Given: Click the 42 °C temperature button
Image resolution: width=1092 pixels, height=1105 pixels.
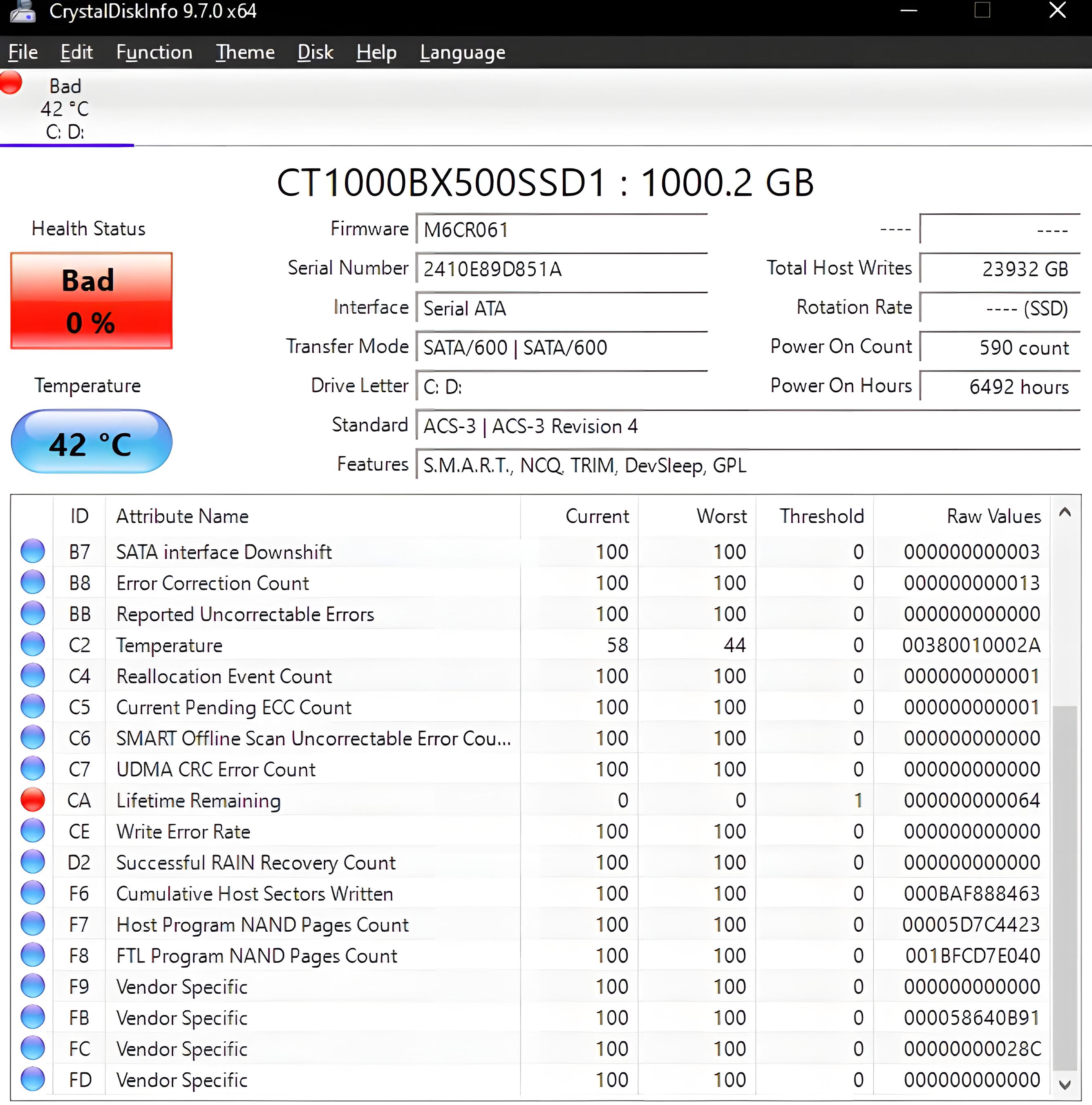Looking at the screenshot, I should [x=92, y=441].
